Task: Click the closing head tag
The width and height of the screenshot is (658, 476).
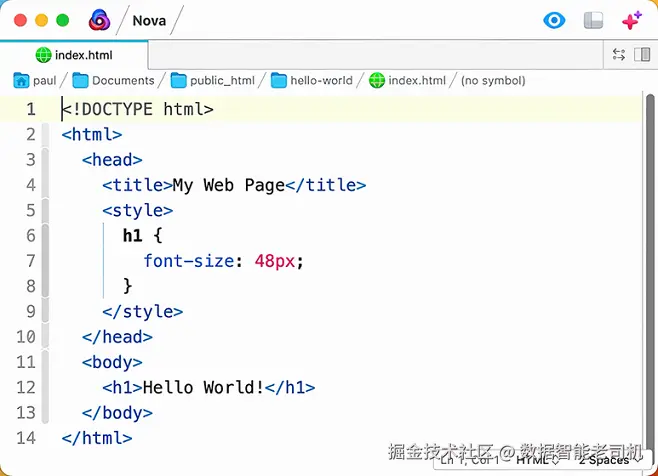Action: tap(117, 337)
